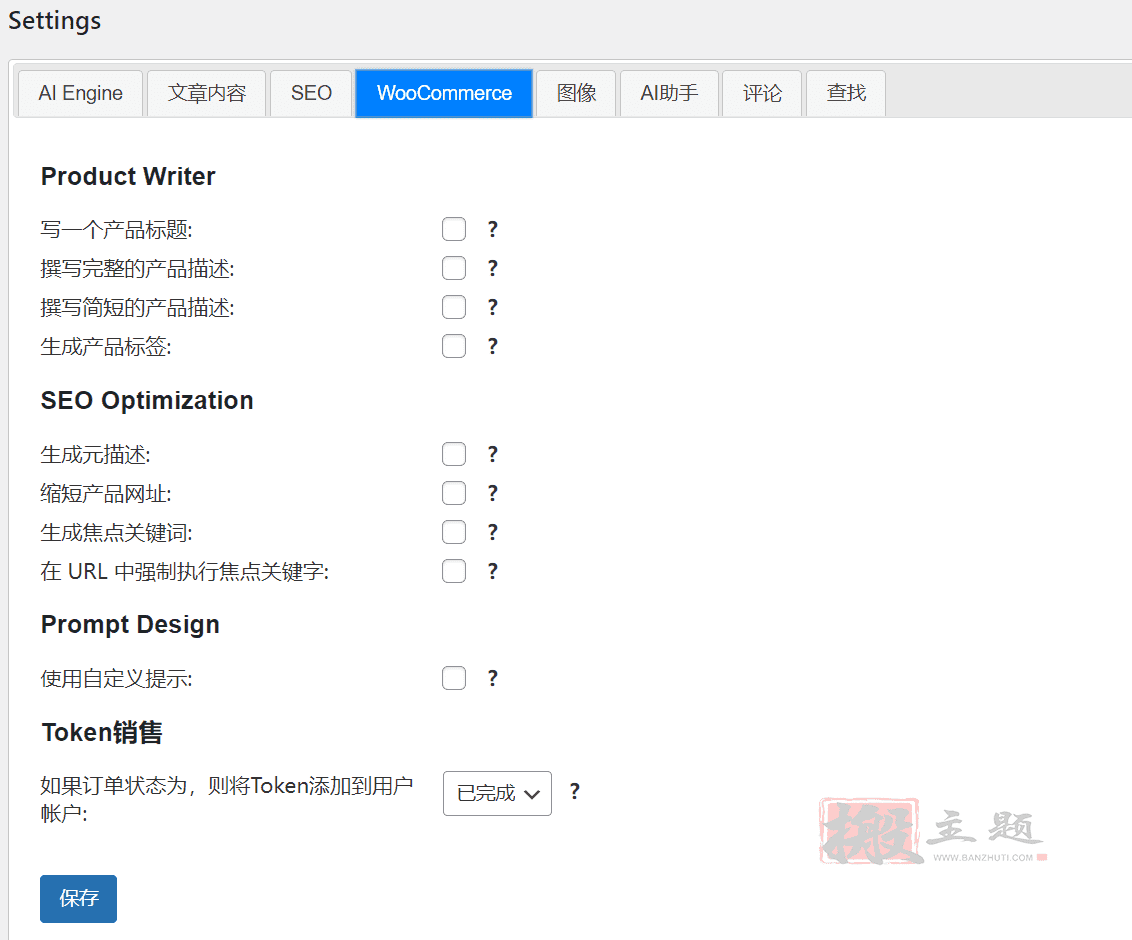Viewport: 1132px width, 940px height.
Task: Click the Token销售 heading
Action: (x=102, y=733)
